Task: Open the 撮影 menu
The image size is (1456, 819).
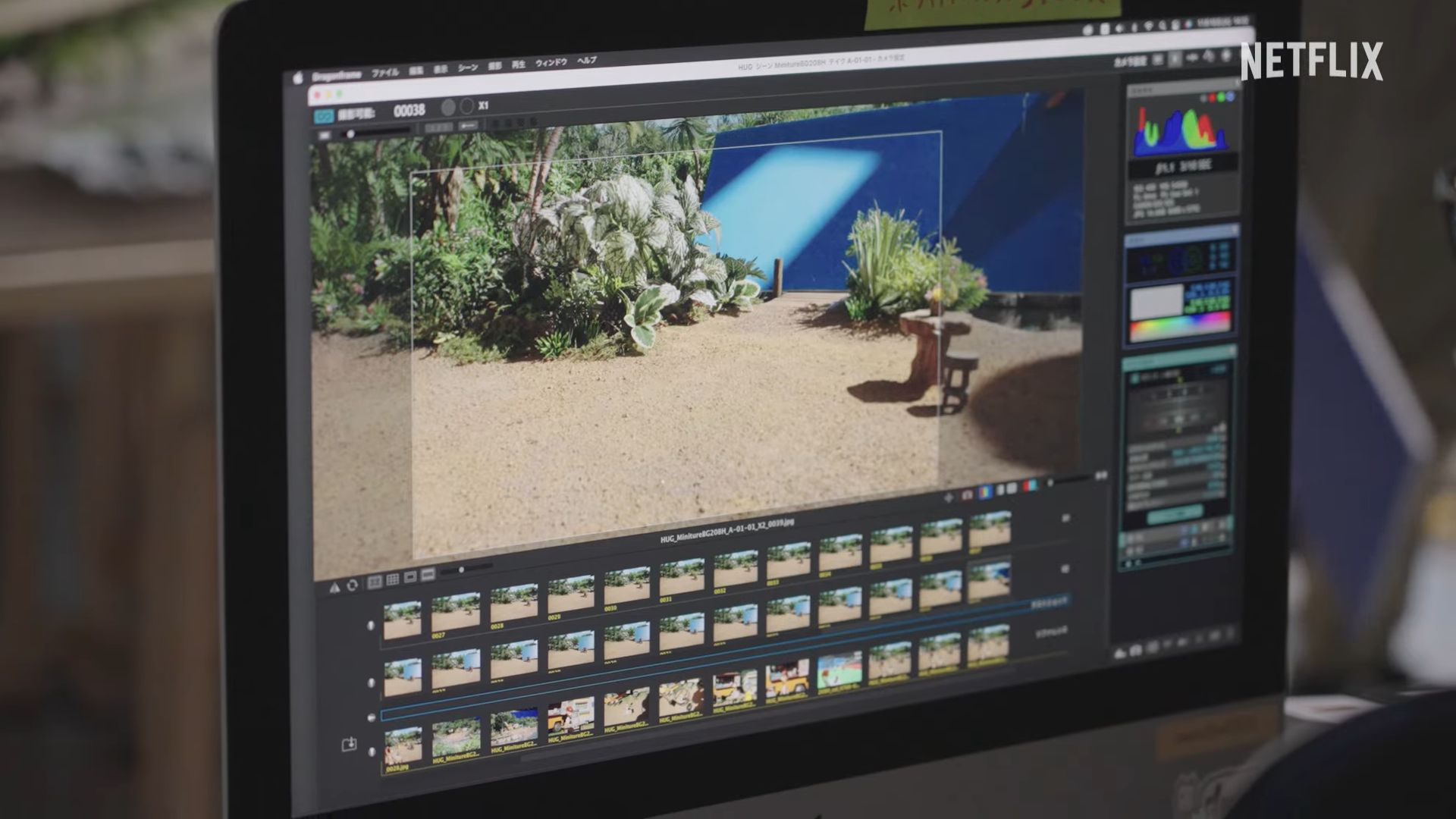Action: point(494,67)
